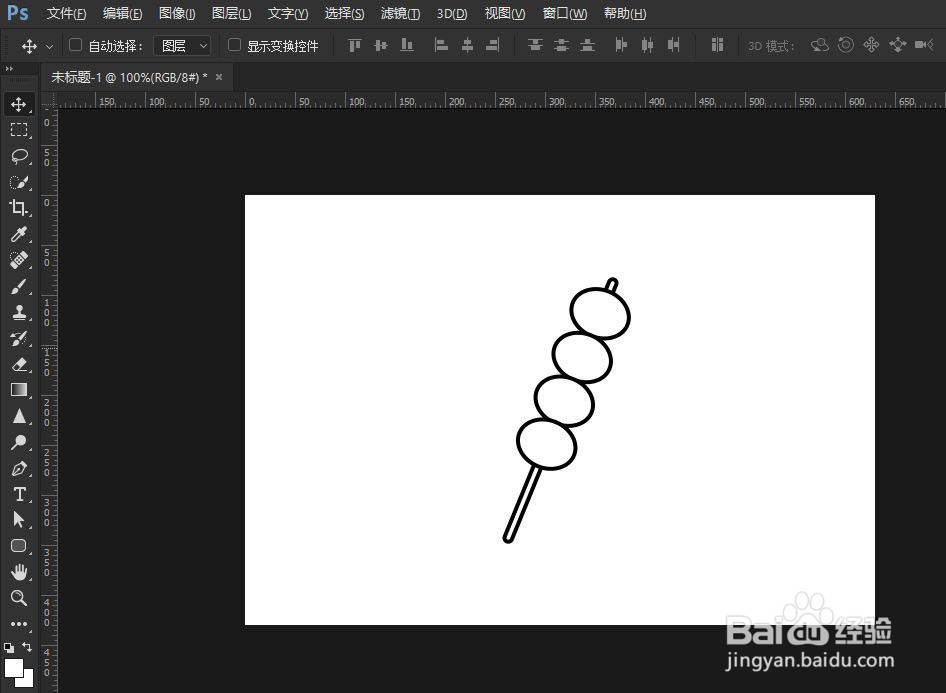Swap foreground and background colors

(27, 647)
